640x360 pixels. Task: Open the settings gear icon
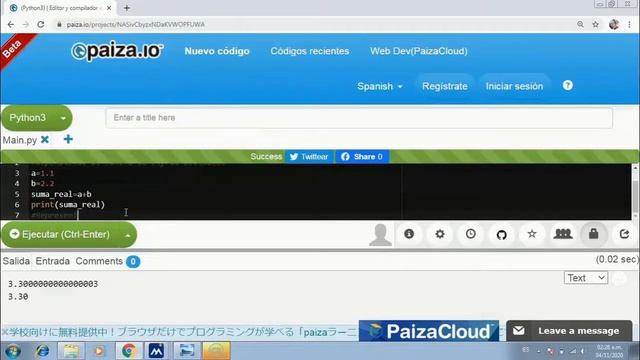click(x=440, y=234)
